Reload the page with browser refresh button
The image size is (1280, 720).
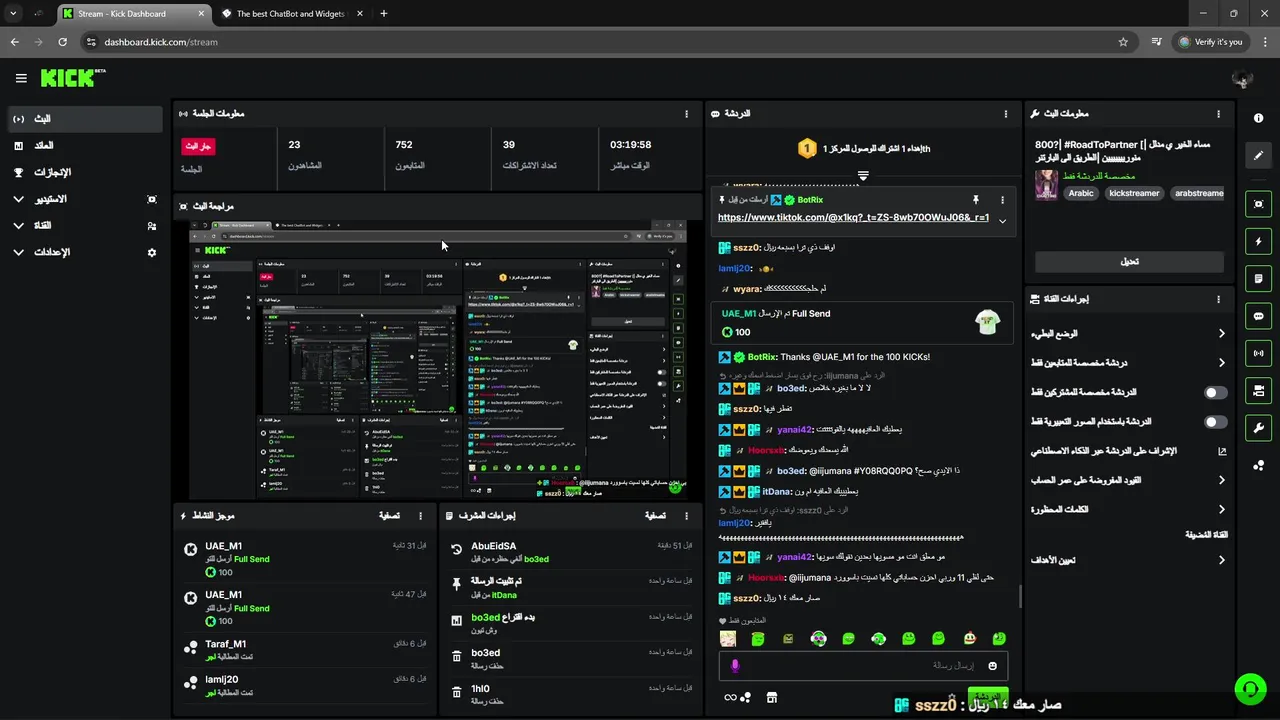[x=63, y=42]
